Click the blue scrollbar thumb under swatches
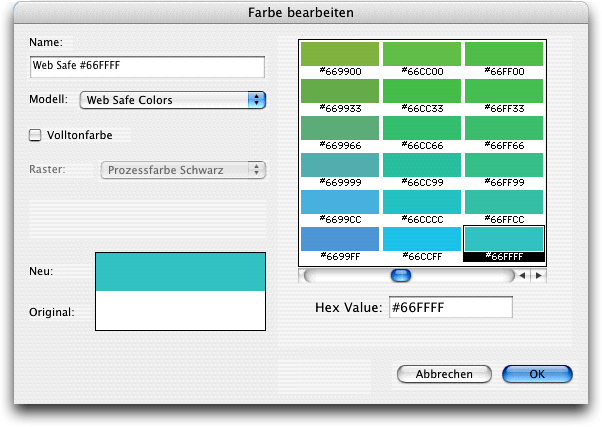This screenshot has width=602, height=427. (401, 275)
